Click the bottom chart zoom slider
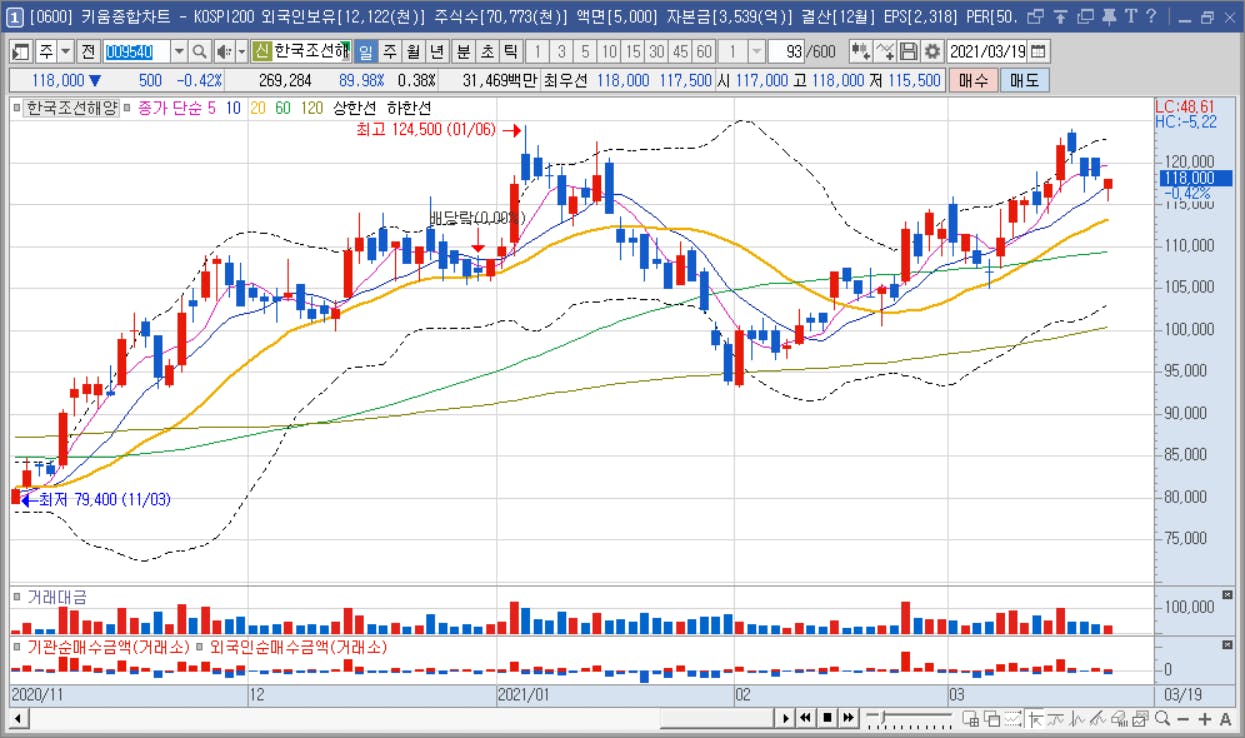The width and height of the screenshot is (1245, 738). (x=910, y=718)
